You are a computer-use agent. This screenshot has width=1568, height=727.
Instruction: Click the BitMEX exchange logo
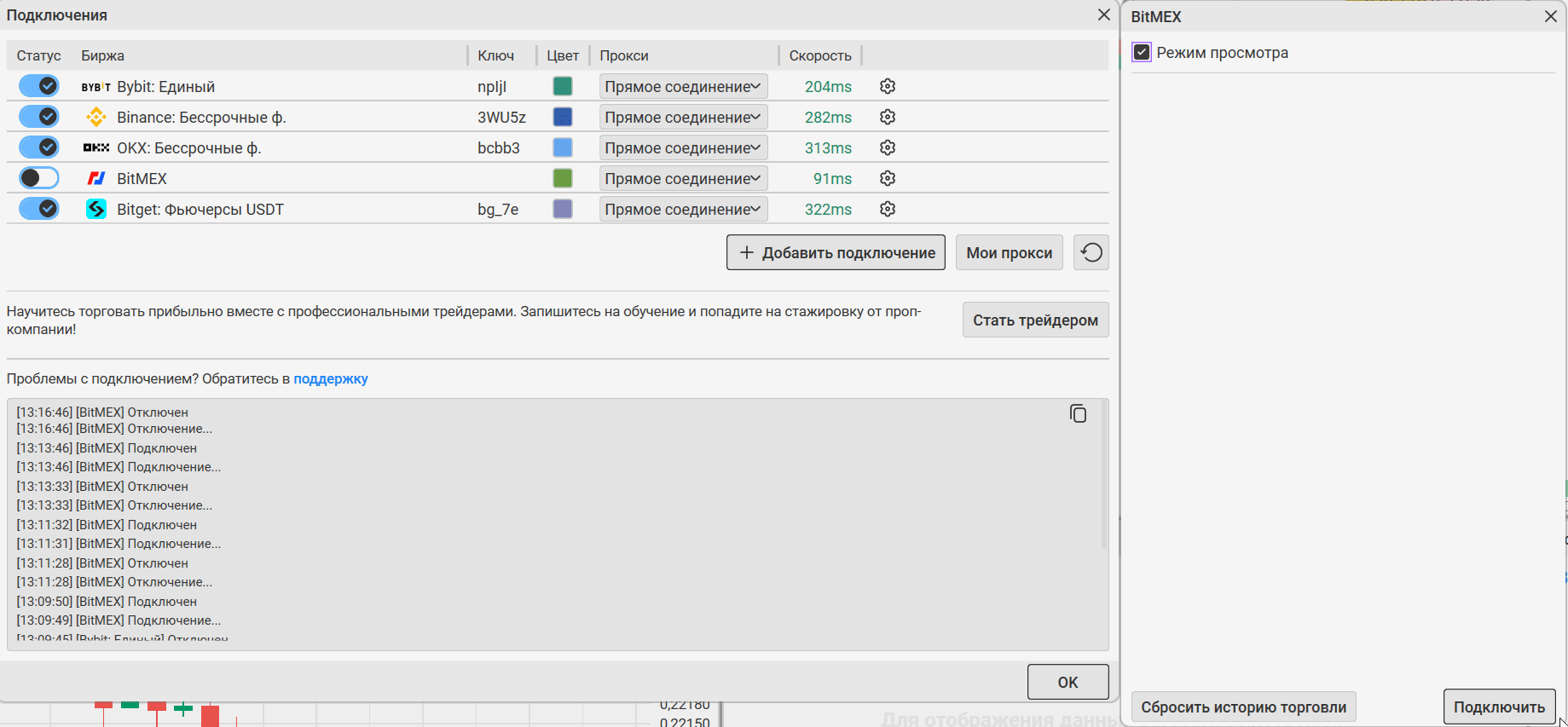point(96,178)
